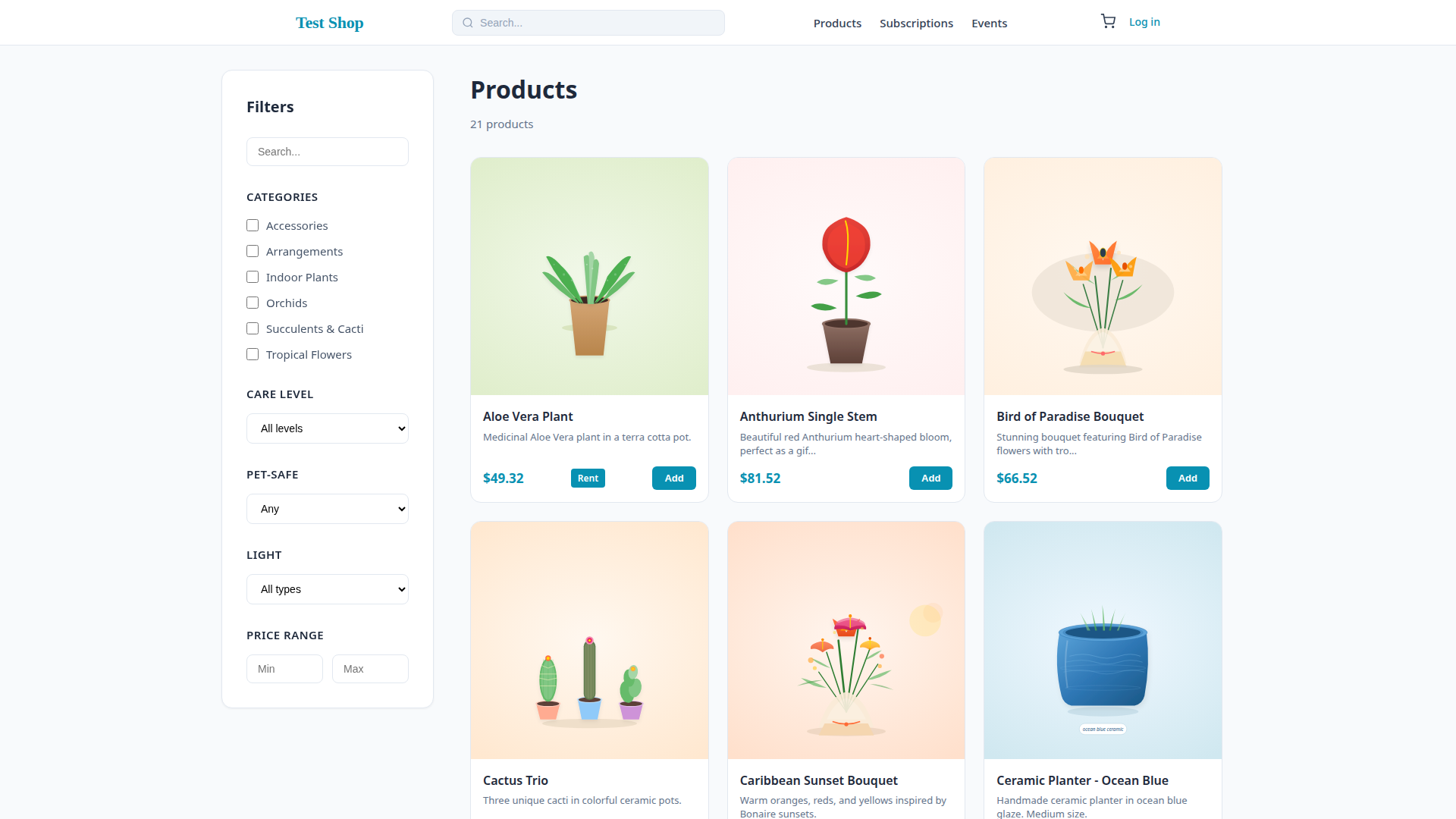Screen dimensions: 1456x819
Task: Open the Bird of Paradise Bouquet image
Action: [x=1103, y=276]
